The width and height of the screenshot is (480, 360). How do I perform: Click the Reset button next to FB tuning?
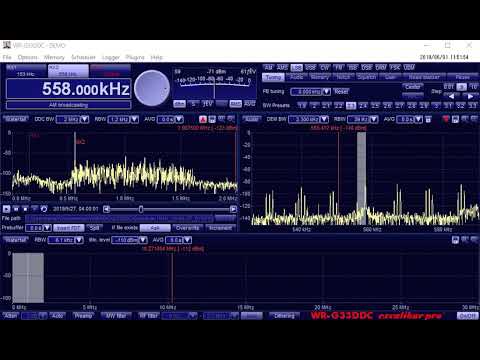tap(341, 91)
